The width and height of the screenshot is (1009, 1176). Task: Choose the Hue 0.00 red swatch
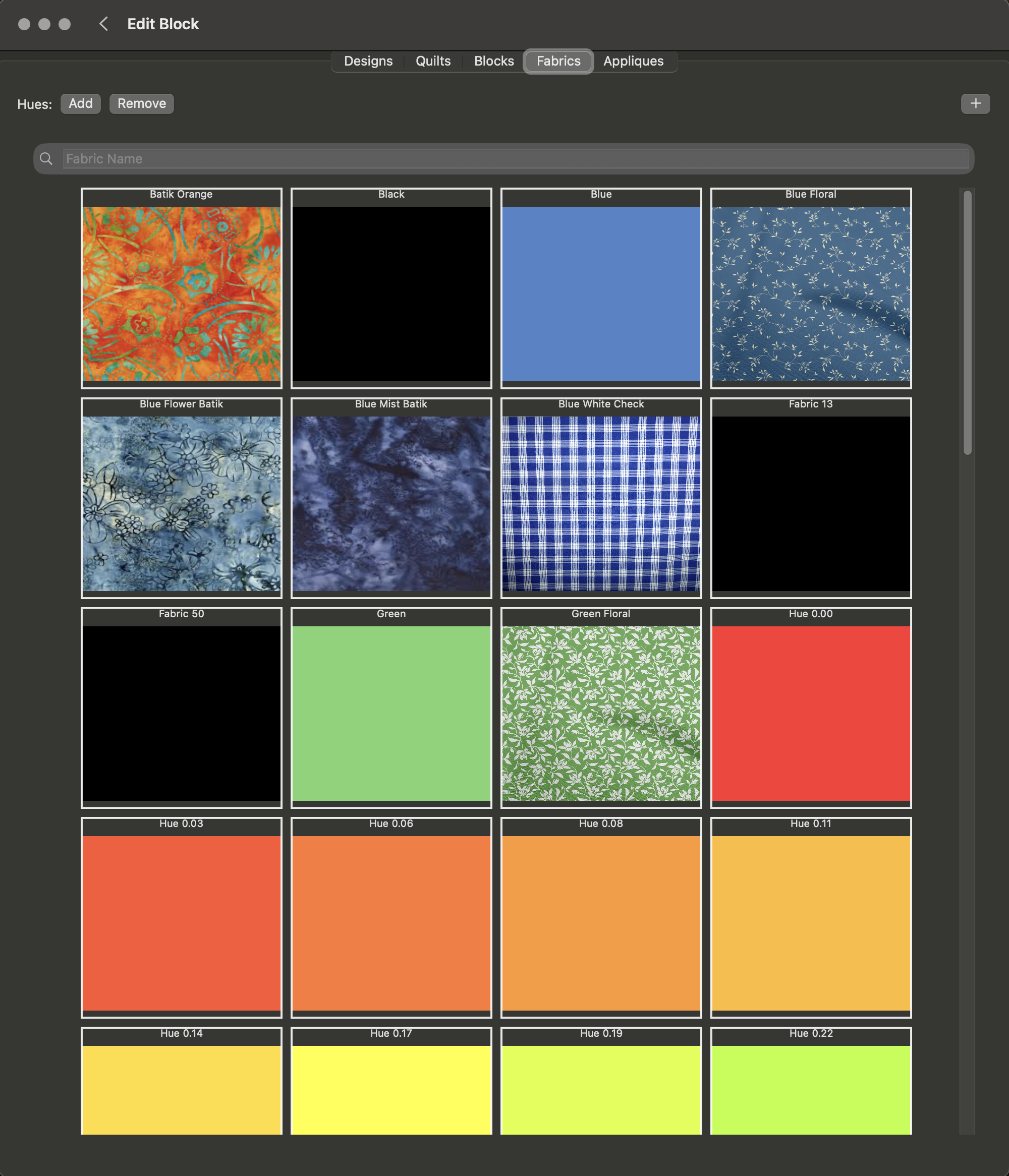(x=811, y=708)
